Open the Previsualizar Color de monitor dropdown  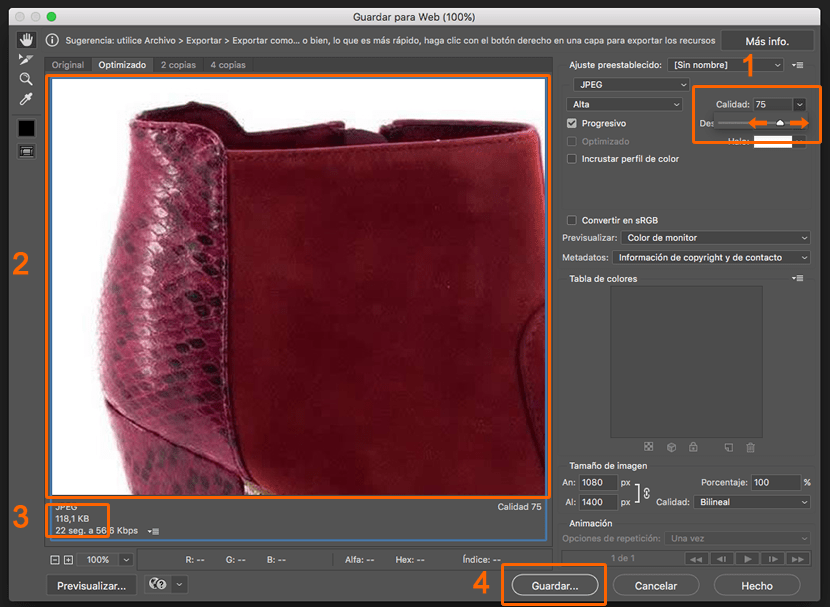(714, 237)
